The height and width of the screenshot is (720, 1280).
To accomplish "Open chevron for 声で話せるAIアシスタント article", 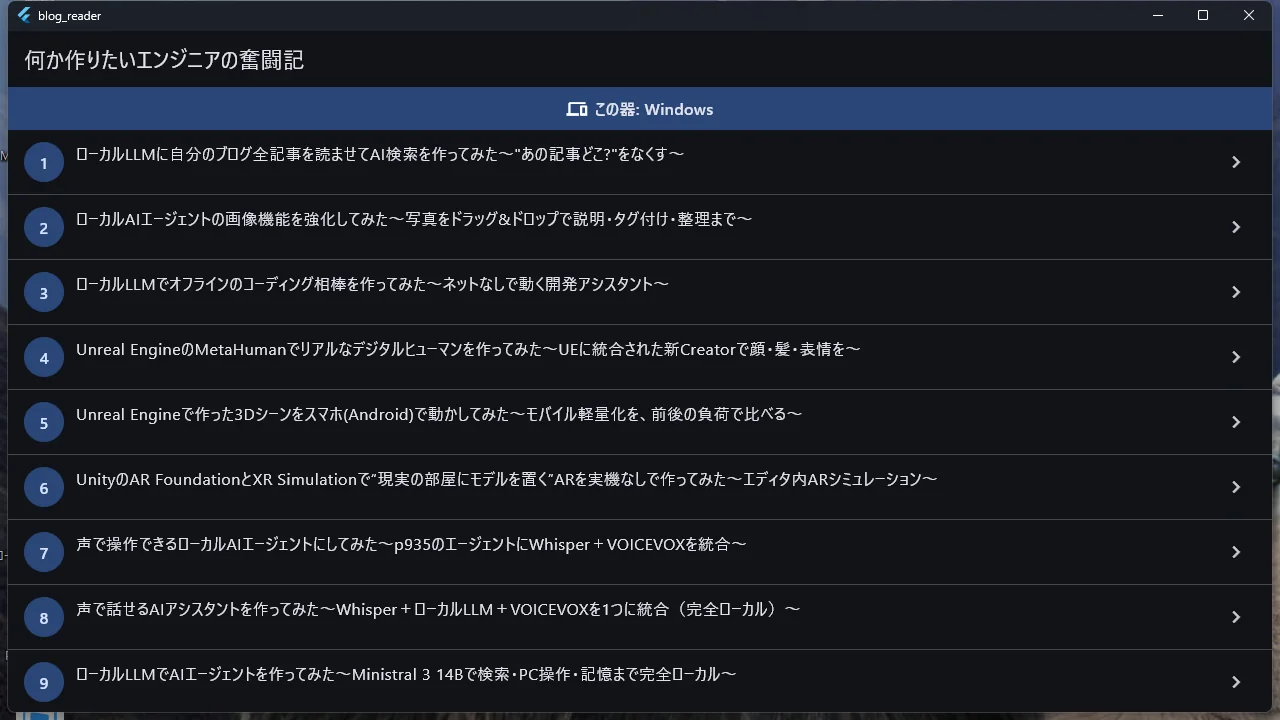I will [1236, 617].
